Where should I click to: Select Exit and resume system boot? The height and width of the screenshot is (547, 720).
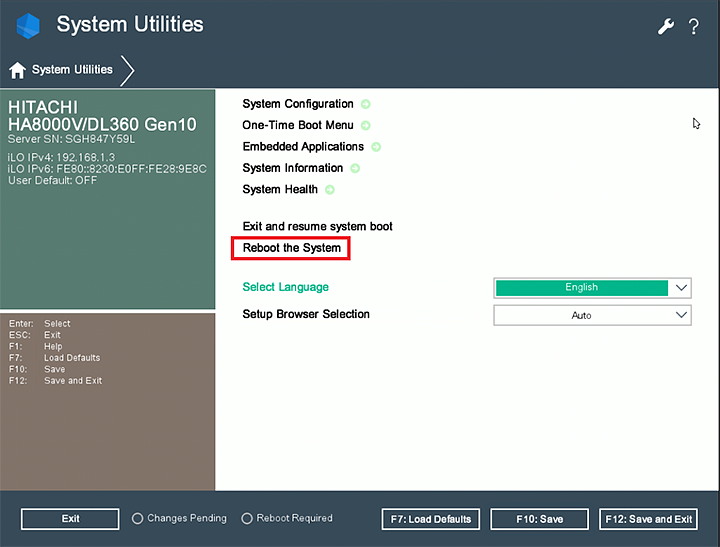pyautogui.click(x=317, y=226)
